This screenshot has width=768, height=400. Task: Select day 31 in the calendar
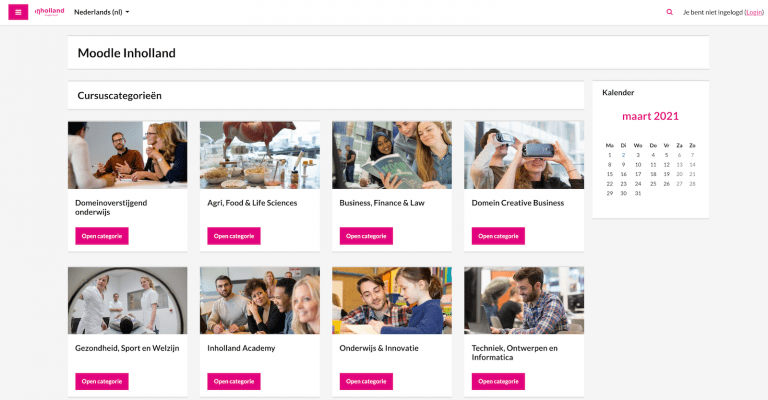click(x=638, y=193)
